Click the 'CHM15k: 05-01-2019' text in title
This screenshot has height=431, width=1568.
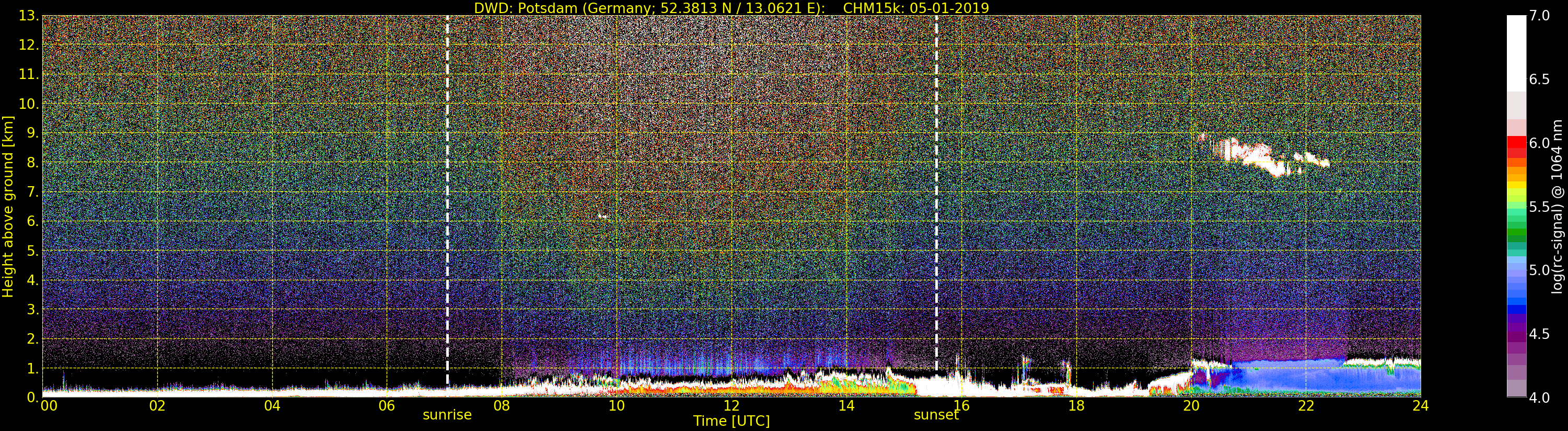[x=916, y=8]
